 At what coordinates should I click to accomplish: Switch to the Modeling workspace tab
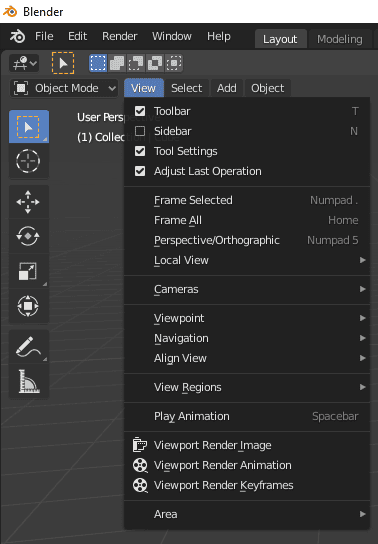click(340, 39)
